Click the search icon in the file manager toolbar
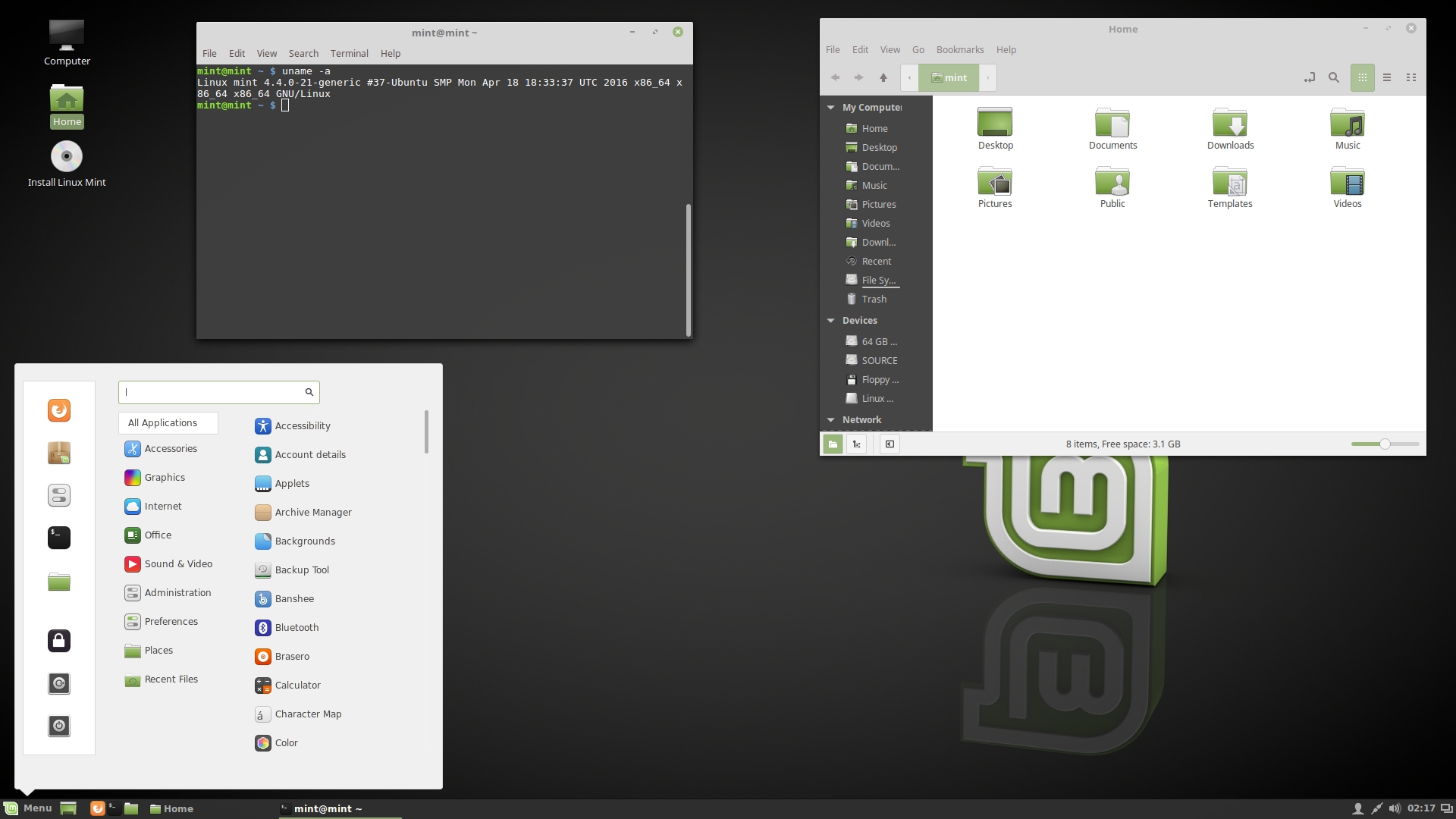 [1334, 77]
